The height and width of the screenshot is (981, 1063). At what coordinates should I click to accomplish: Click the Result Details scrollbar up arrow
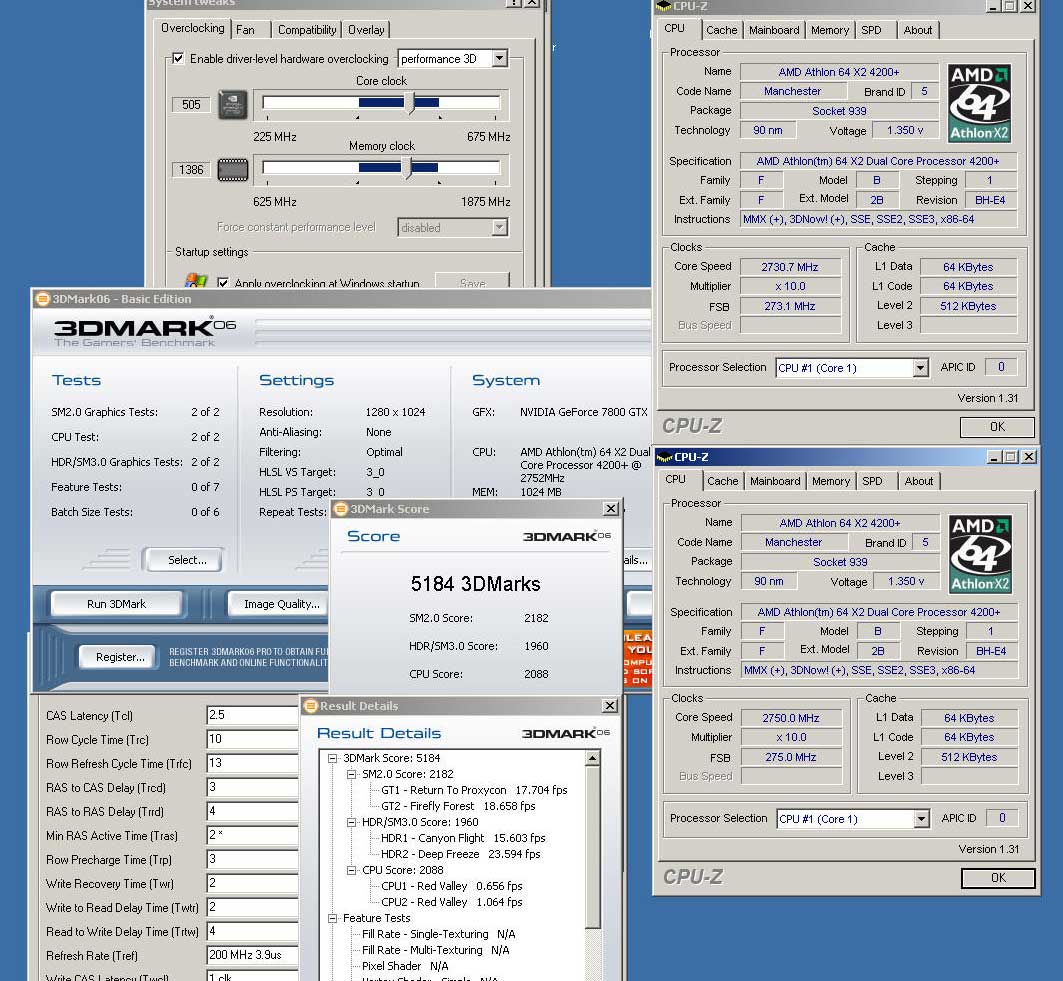click(593, 758)
